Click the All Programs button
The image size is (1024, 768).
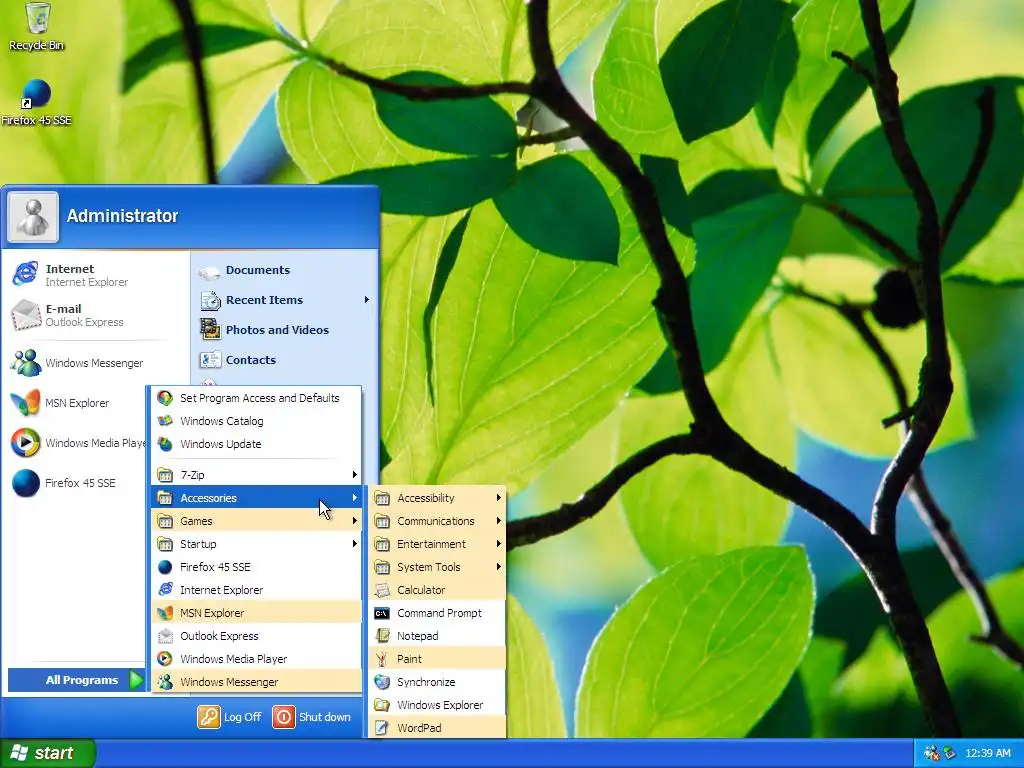[x=76, y=680]
